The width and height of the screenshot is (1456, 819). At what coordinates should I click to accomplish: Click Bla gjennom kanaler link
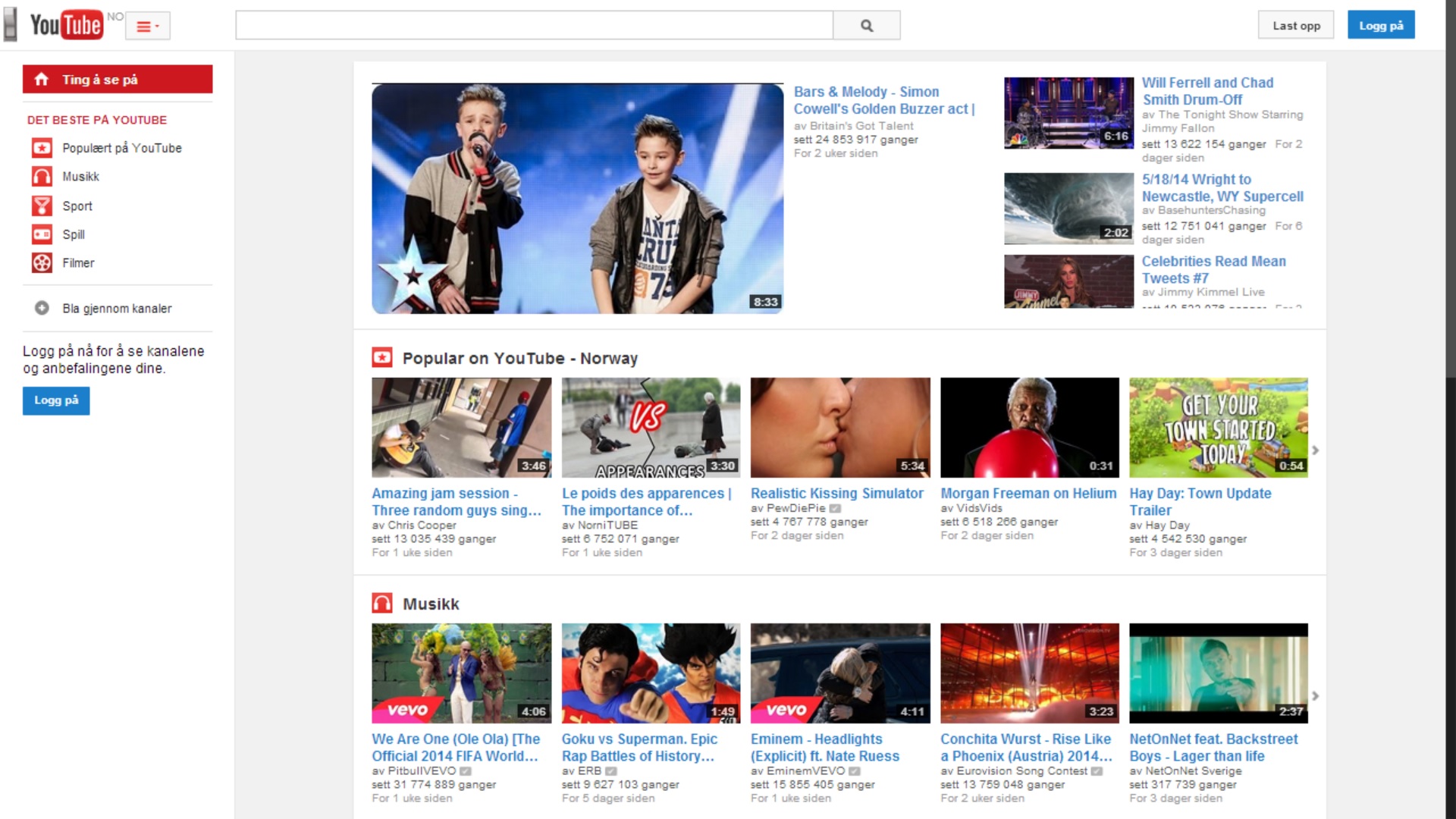[x=117, y=308]
